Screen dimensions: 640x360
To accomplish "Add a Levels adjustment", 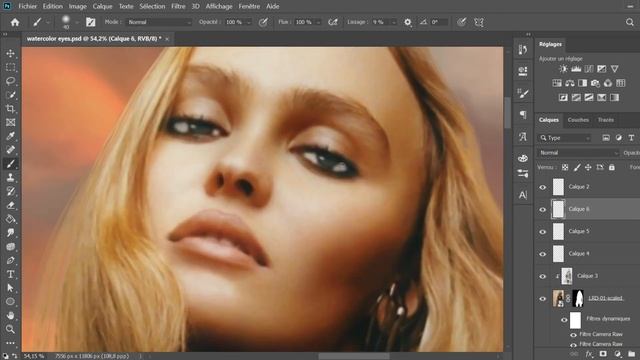I will coord(576,69).
